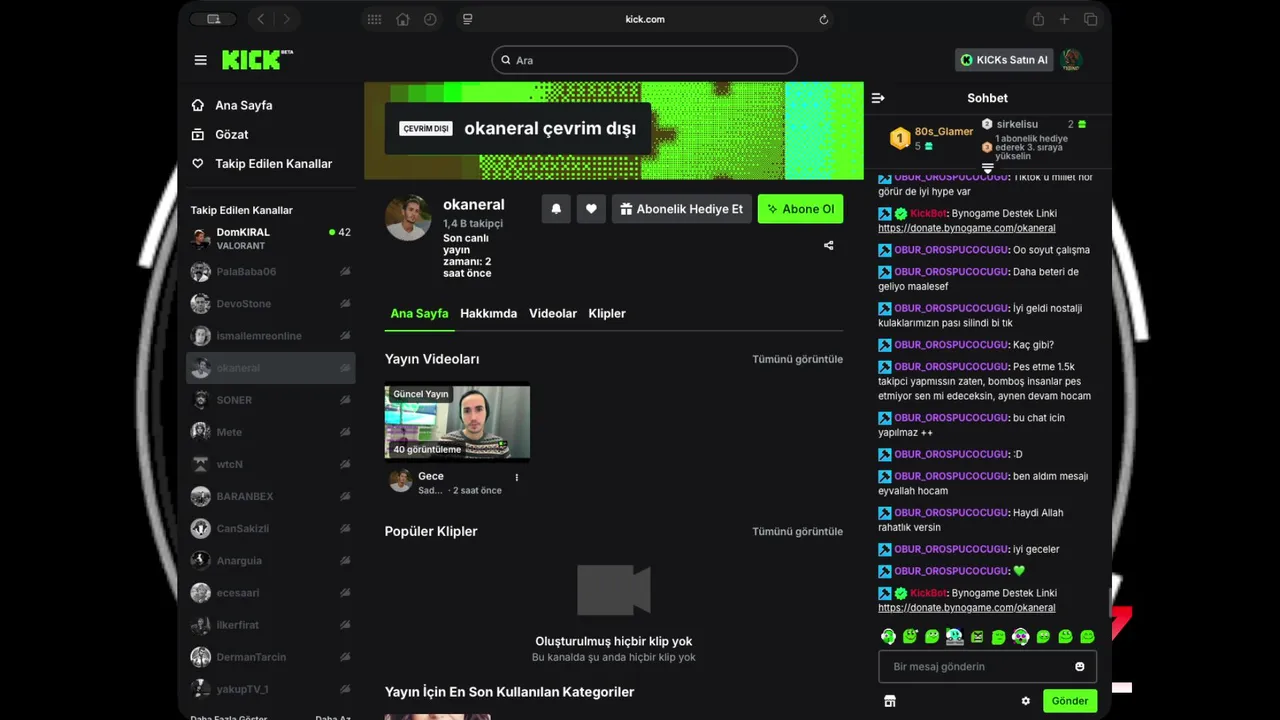Click the heart follow icon
1280x720 pixels.
coord(591,209)
